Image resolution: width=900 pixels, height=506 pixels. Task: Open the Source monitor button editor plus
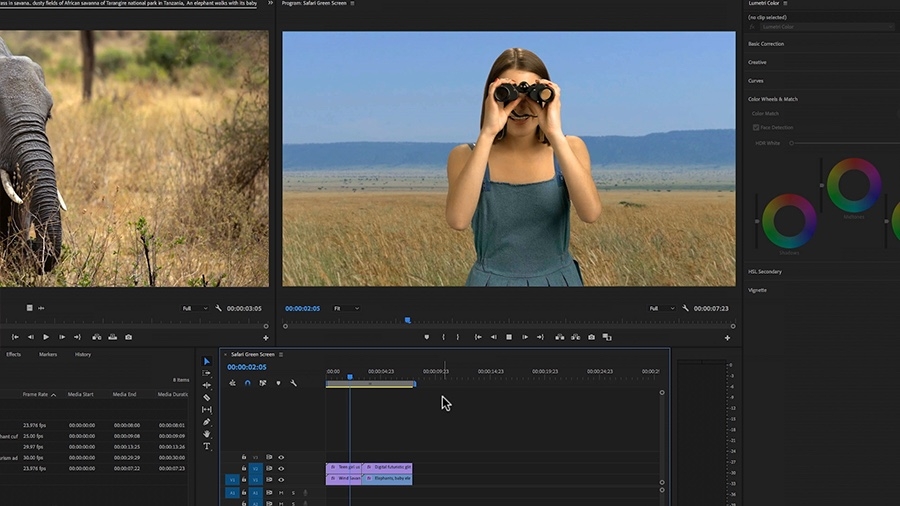click(265, 338)
